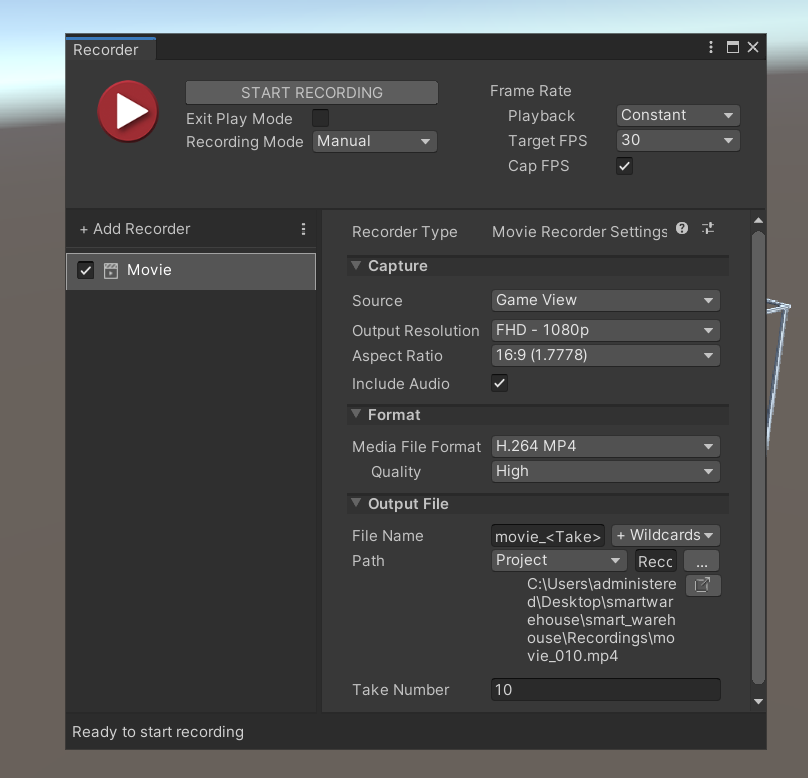Open the Source dropdown showing Game View
The image size is (808, 778).
(605, 300)
